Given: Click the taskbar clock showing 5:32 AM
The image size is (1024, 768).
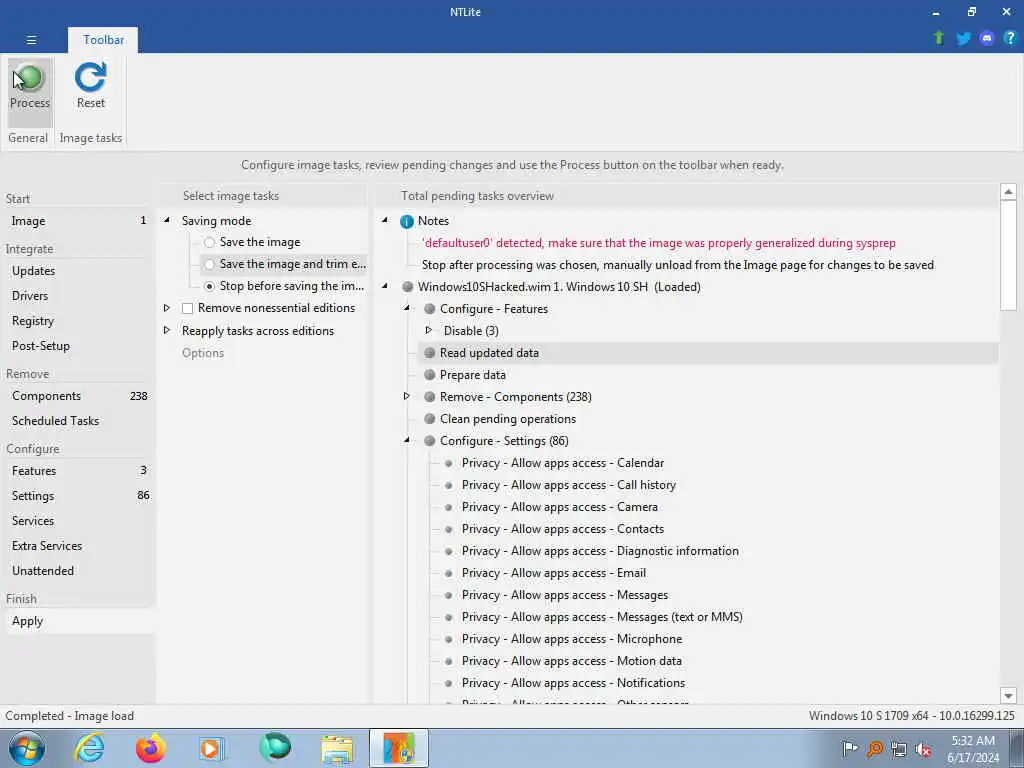Looking at the screenshot, I should [973, 749].
